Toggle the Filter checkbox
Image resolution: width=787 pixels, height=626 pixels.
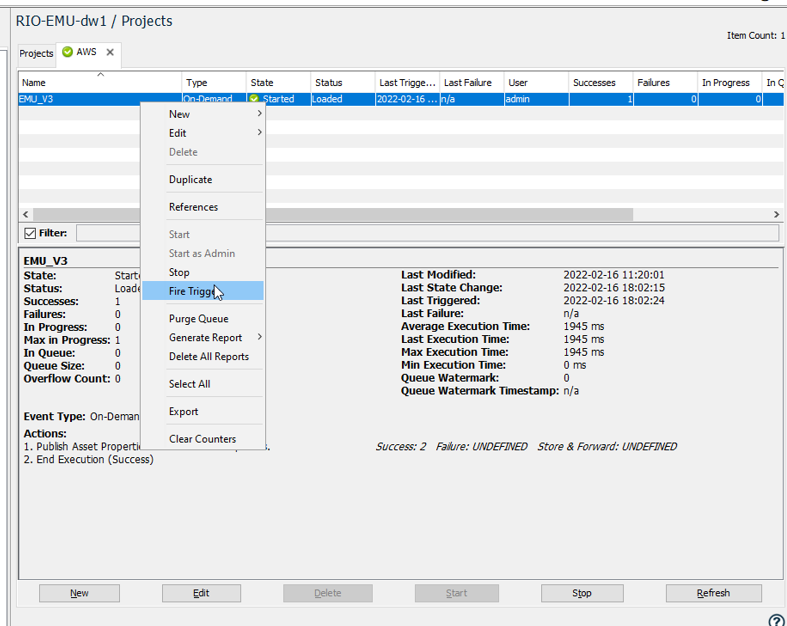(30, 233)
